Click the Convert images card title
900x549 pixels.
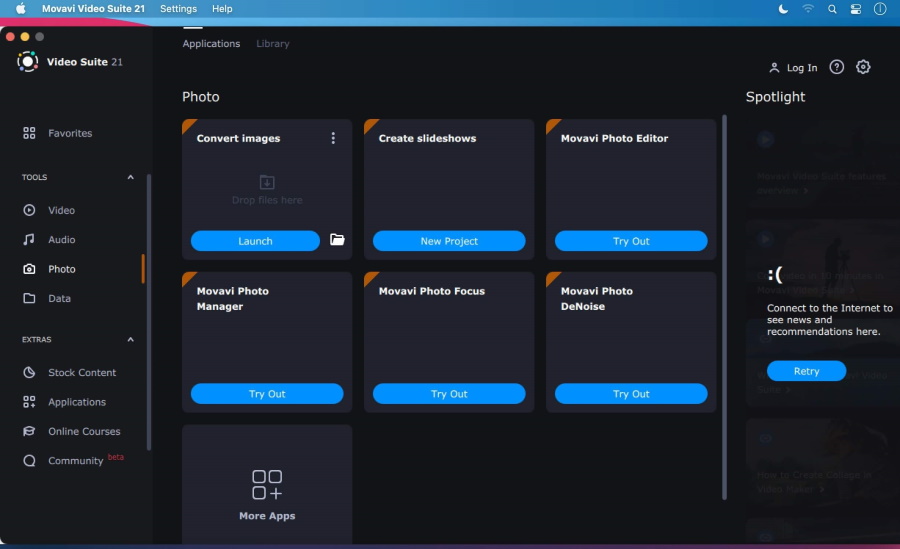point(238,138)
